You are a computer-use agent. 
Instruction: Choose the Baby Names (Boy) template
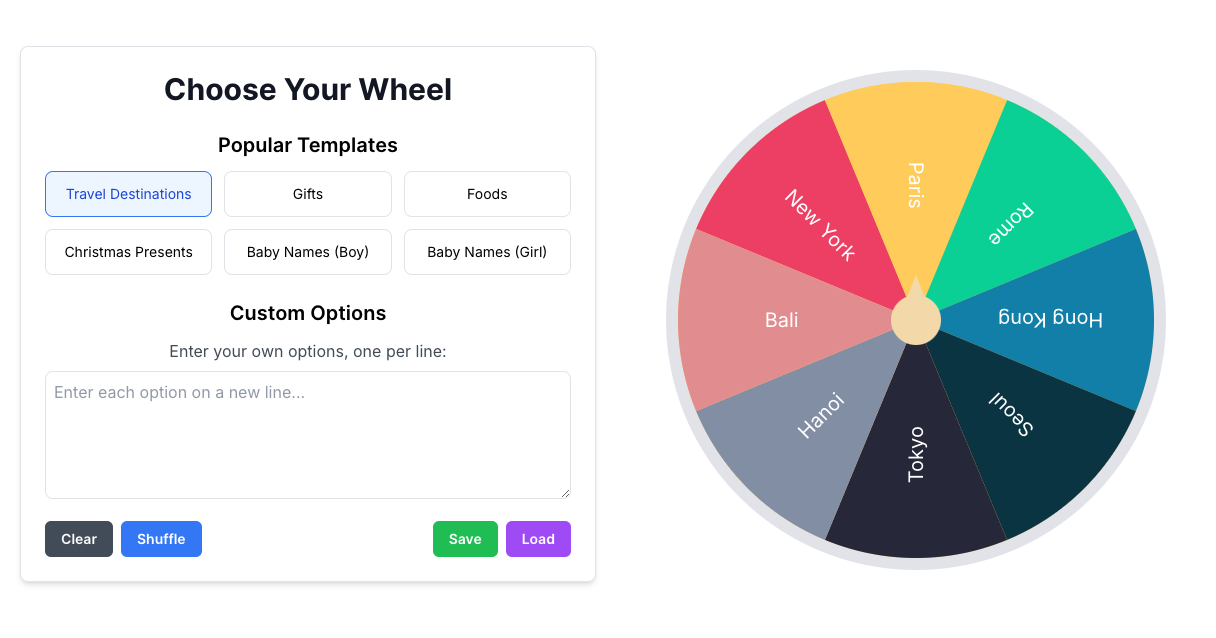[307, 252]
